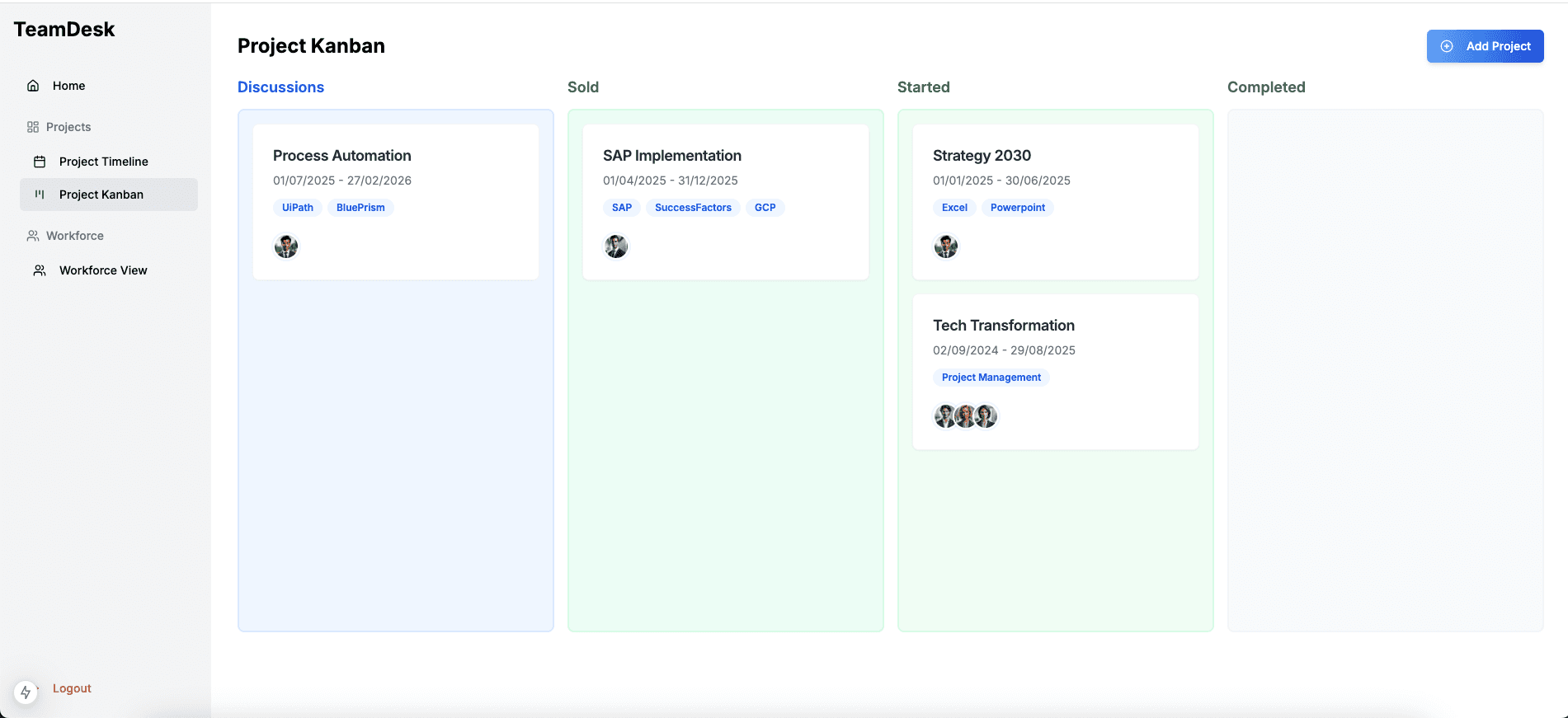Click the Kanban icon beside Project Kanban
The width and height of the screenshot is (1568, 718).
pos(40,195)
